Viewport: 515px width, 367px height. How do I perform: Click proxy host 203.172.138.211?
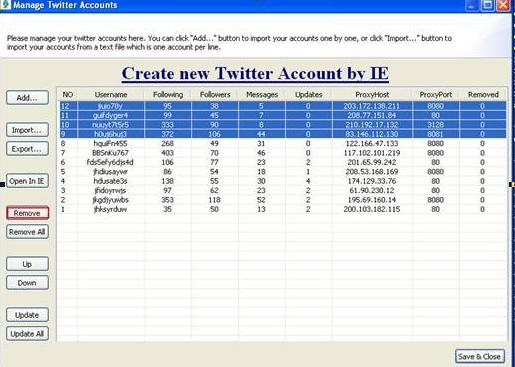[372, 106]
